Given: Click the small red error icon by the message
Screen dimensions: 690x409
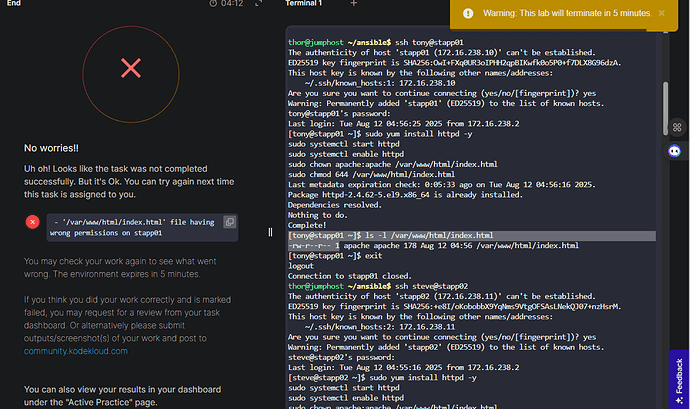Looking at the screenshot, I should coord(32,221).
